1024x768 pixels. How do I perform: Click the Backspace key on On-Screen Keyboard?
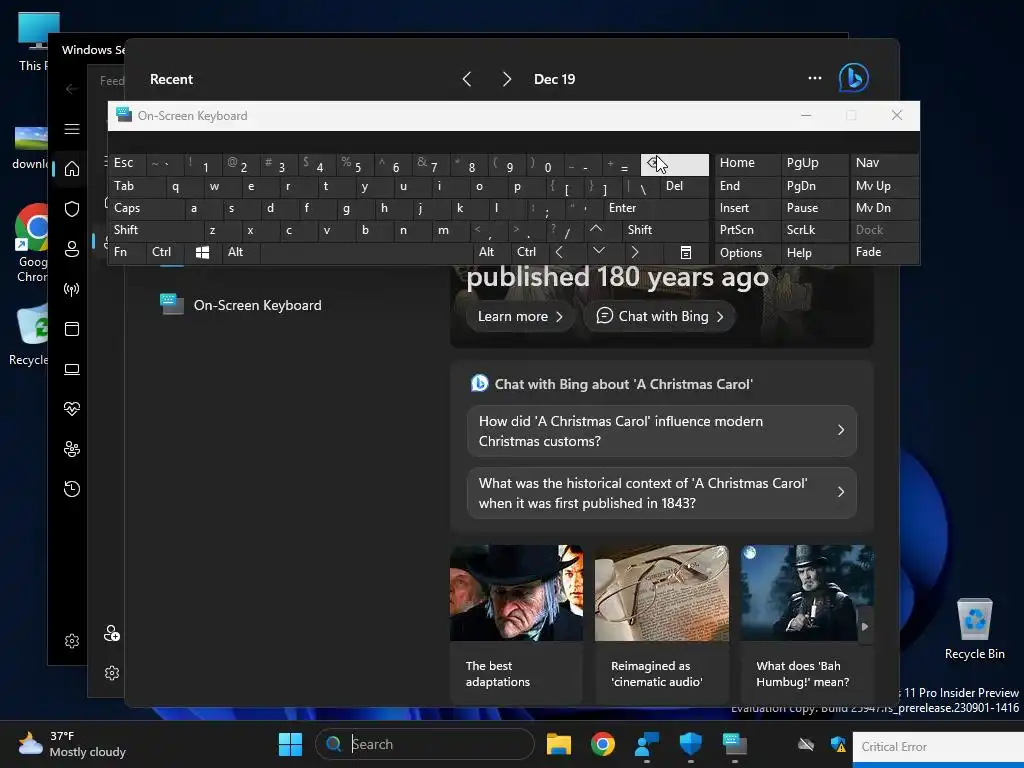pyautogui.click(x=675, y=165)
